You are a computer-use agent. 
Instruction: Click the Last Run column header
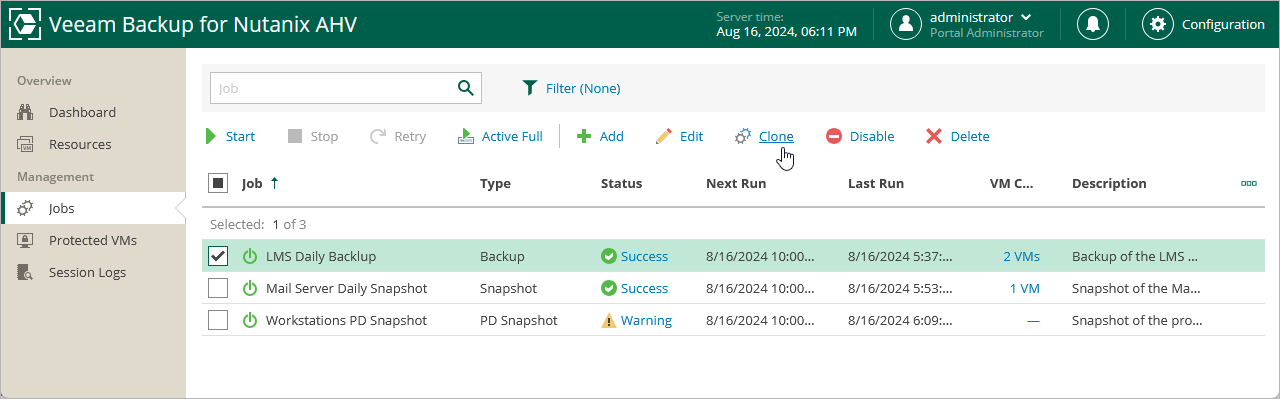[x=876, y=183]
